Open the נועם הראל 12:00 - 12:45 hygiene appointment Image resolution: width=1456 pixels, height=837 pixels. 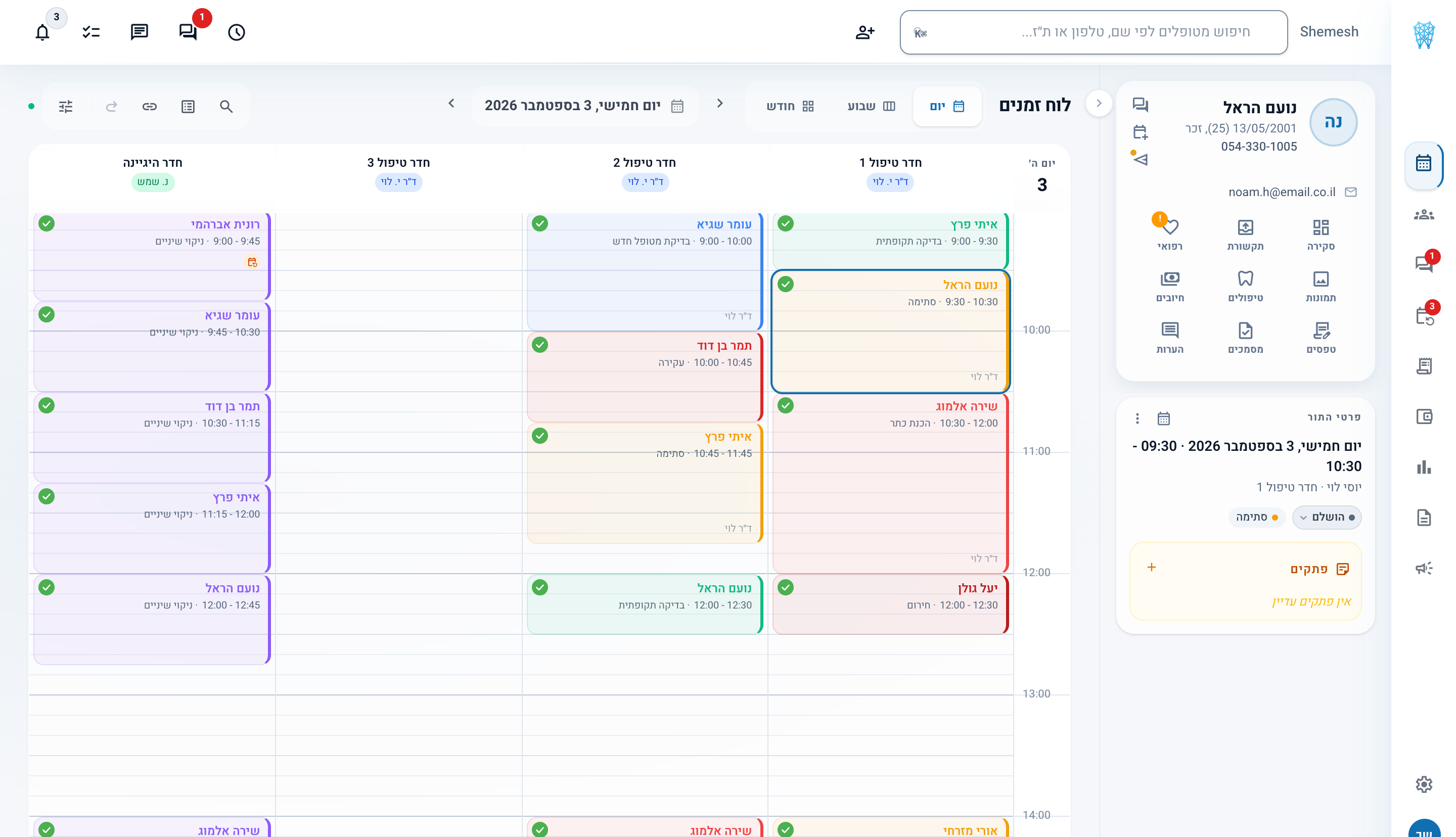152,620
